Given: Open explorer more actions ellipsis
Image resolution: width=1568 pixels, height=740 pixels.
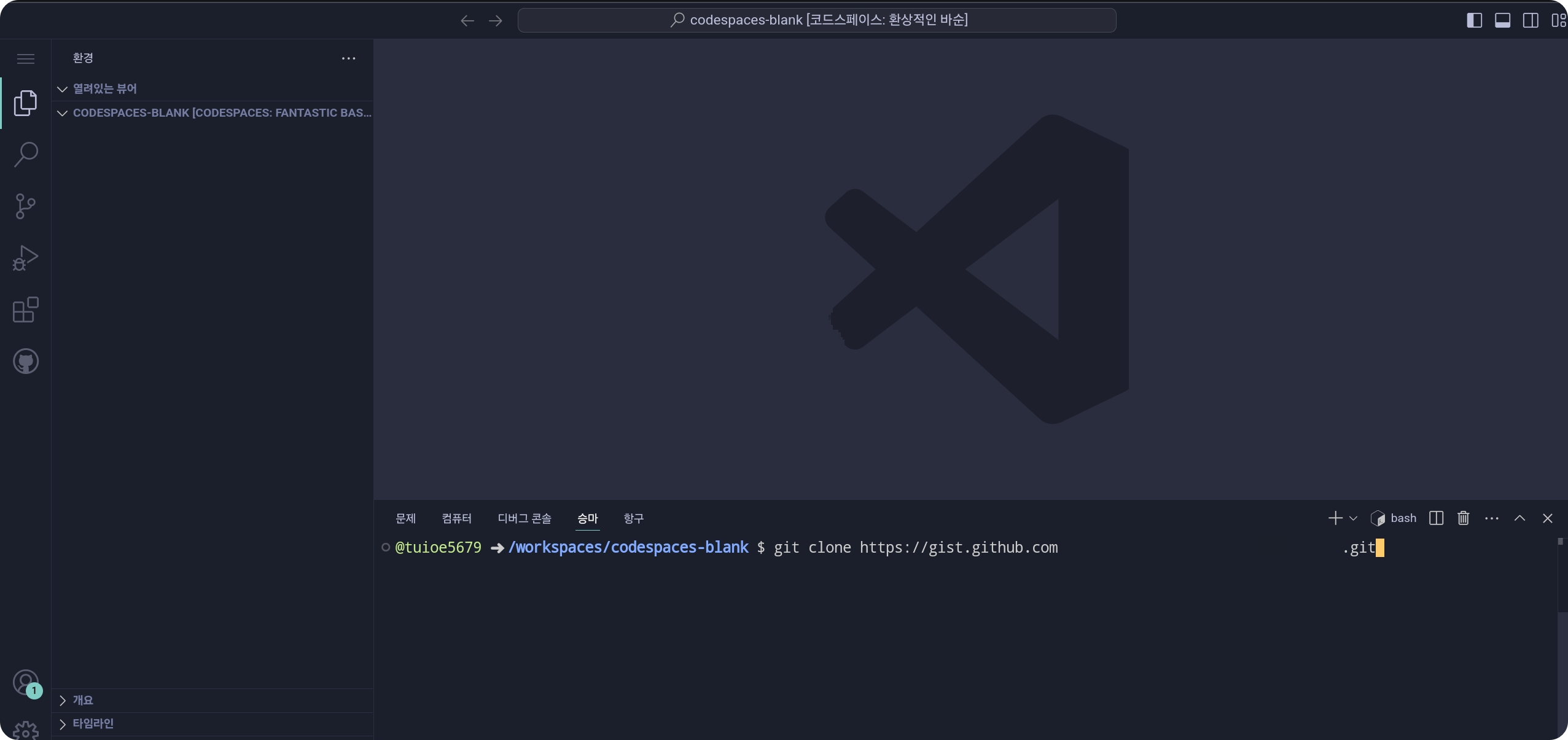Looking at the screenshot, I should click(348, 58).
